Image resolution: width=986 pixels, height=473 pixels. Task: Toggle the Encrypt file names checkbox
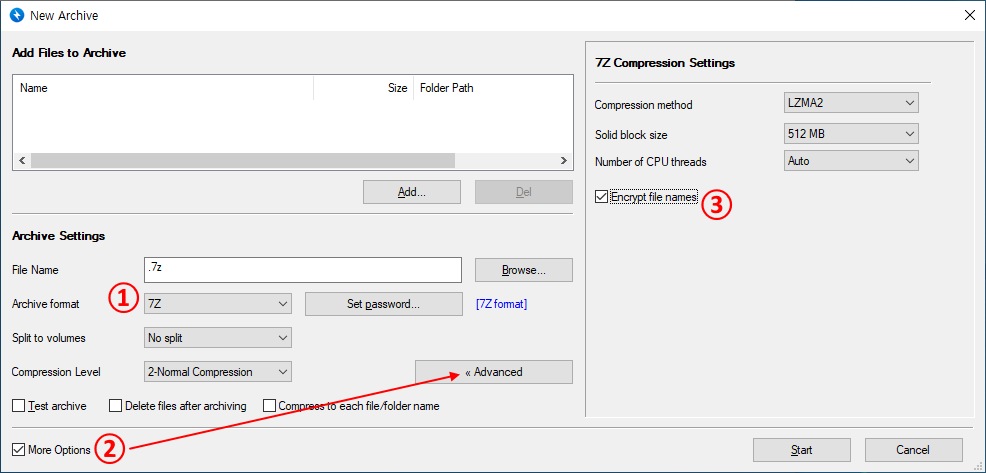tap(601, 197)
